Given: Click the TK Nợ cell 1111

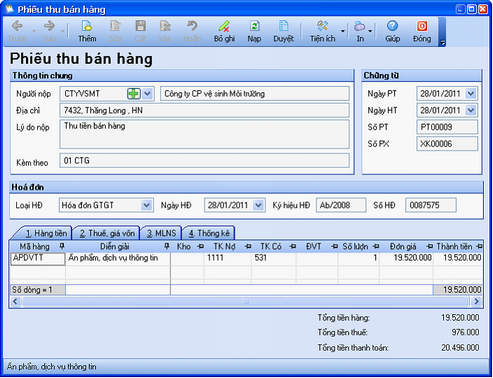Looking at the screenshot, I should tap(228, 259).
